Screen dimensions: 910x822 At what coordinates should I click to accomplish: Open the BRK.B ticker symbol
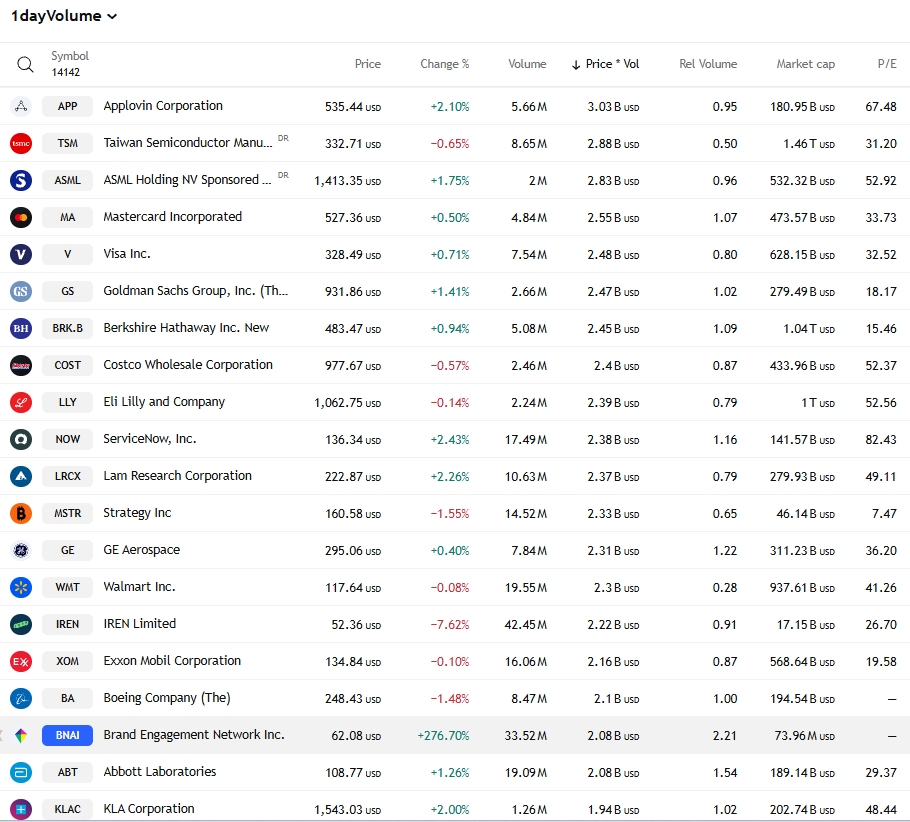[67, 329]
